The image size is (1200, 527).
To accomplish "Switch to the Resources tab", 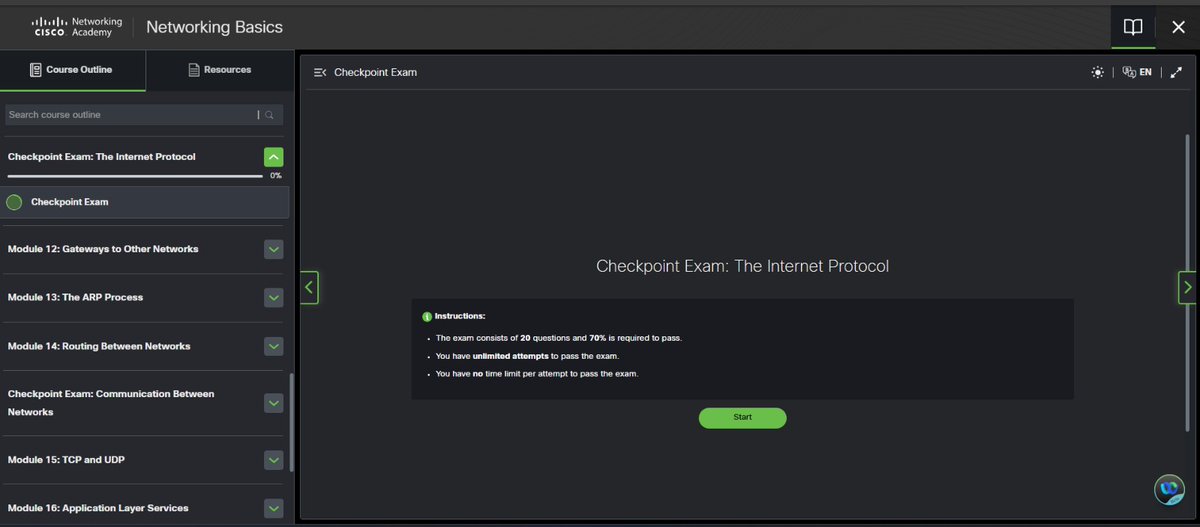I will (220, 70).
